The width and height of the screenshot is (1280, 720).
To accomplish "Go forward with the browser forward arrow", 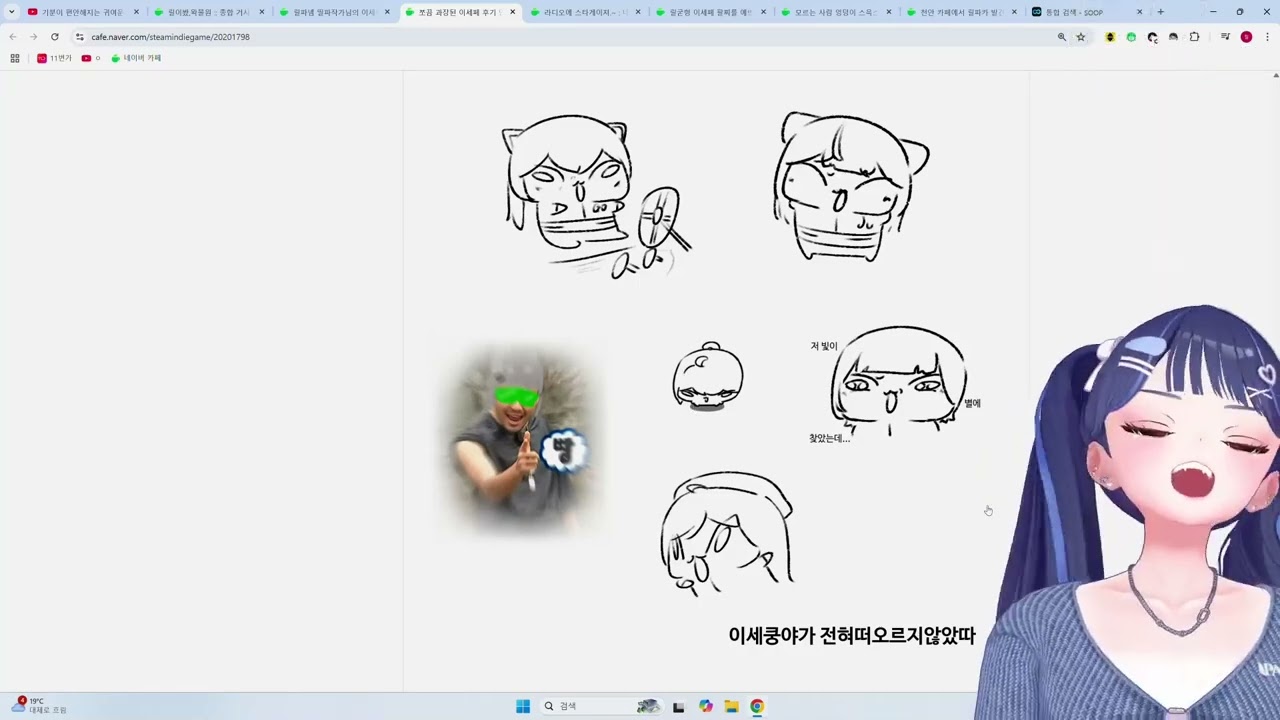I will tap(33, 37).
